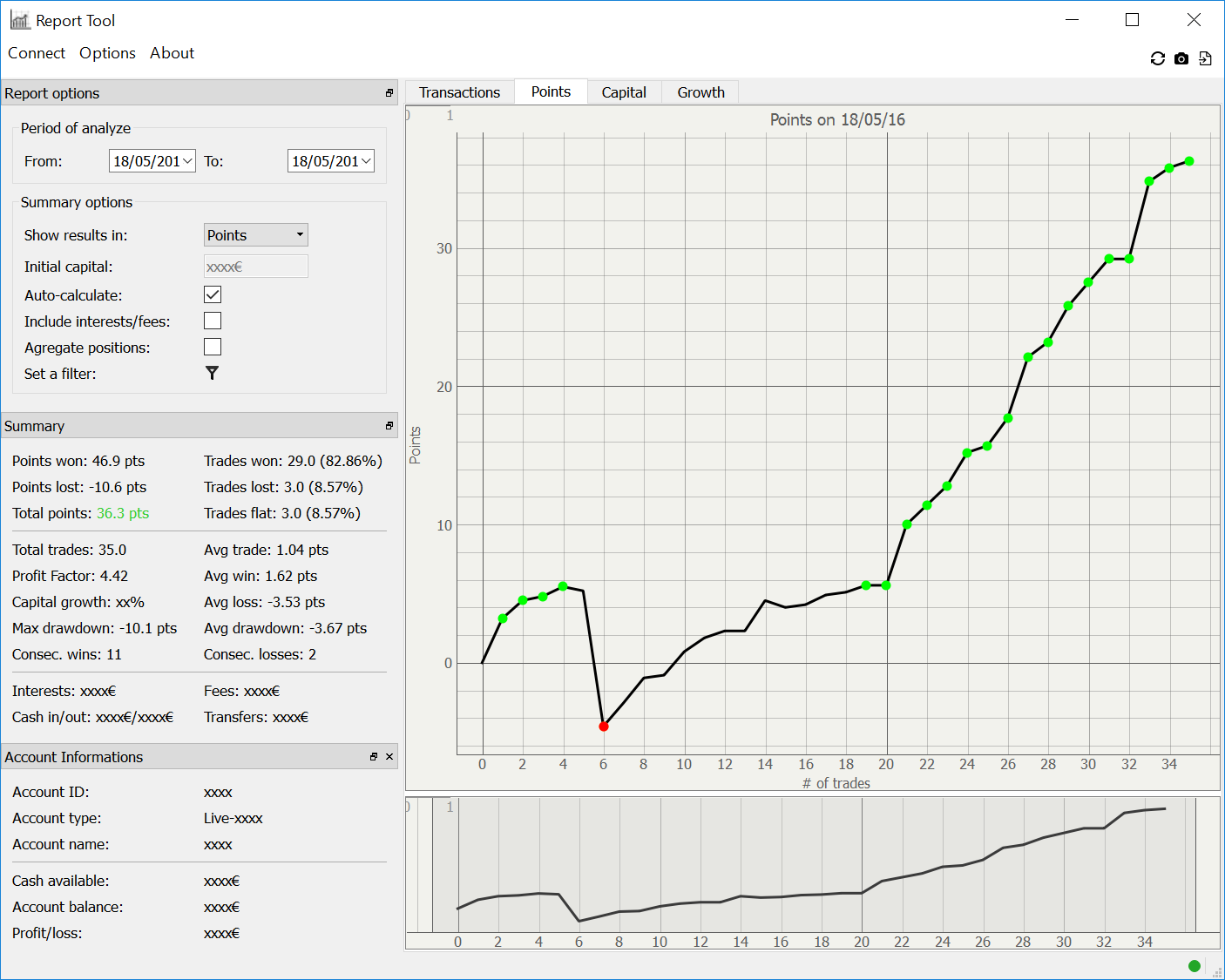Open the Connect menu
Viewport: 1225px width, 980px height.
click(x=37, y=53)
